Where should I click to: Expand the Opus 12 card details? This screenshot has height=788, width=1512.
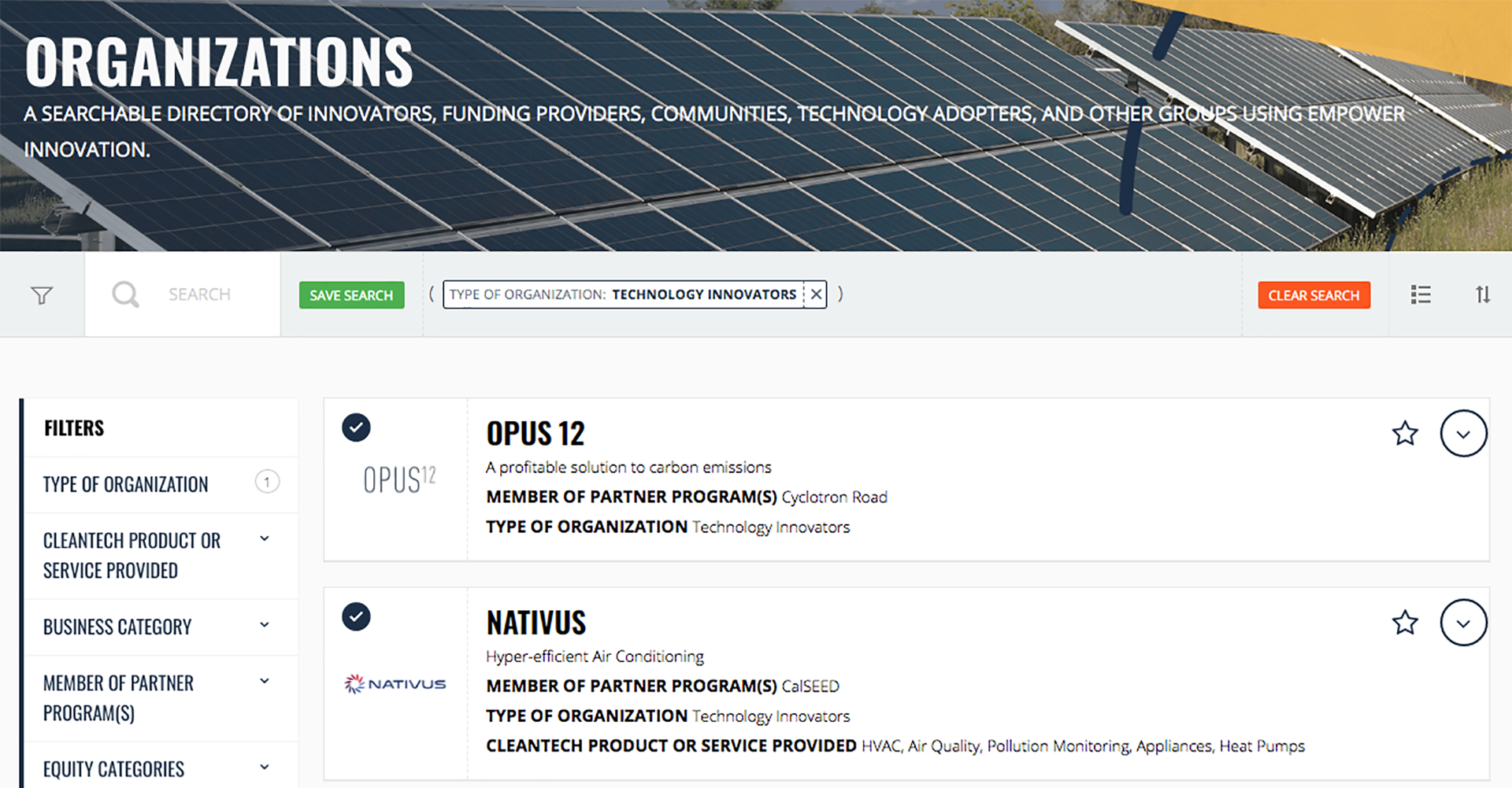[x=1463, y=434]
